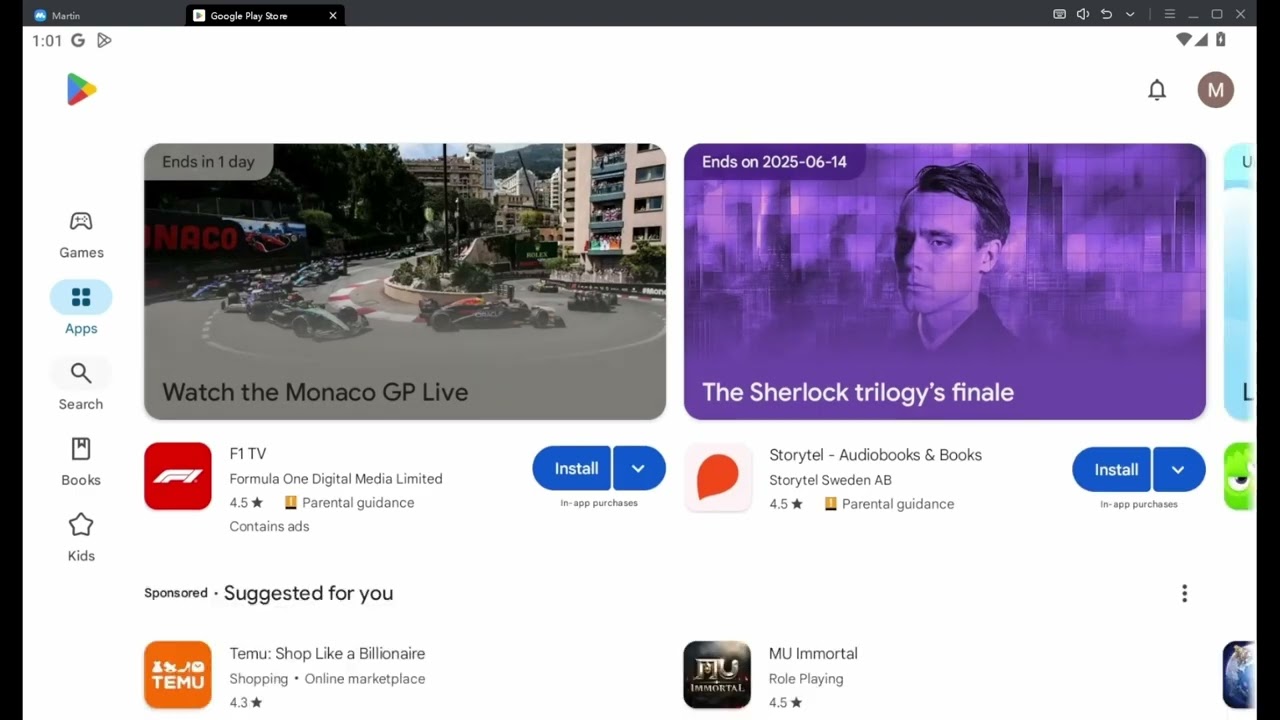Click the back arrow icon in the title bar
Viewport: 1280px width, 720px height.
click(1106, 14)
